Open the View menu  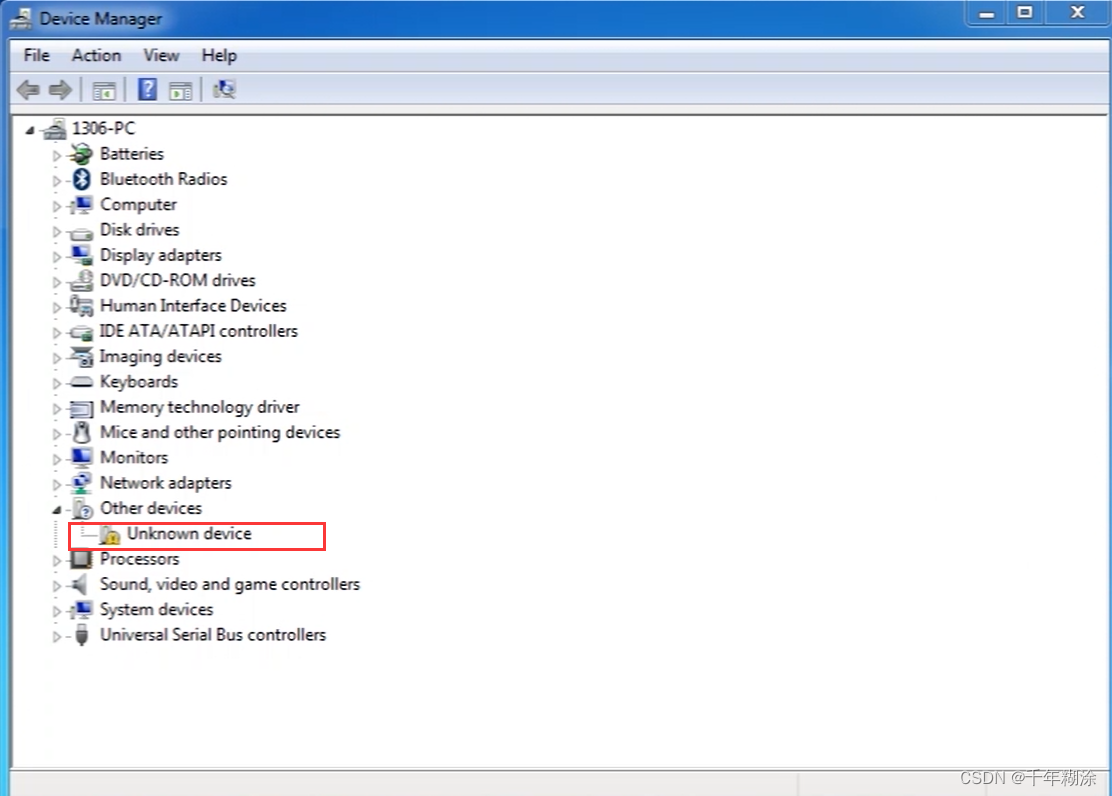161,55
